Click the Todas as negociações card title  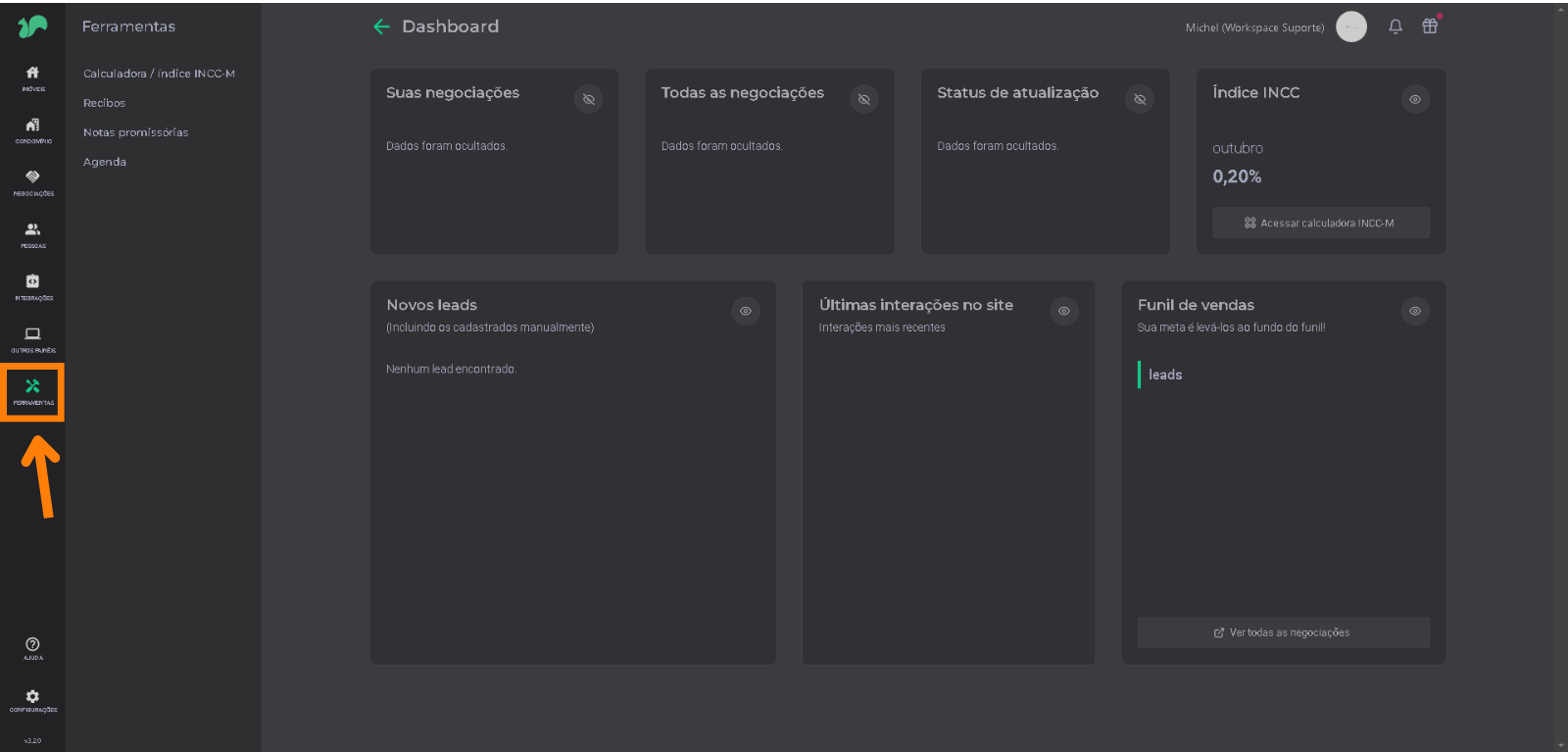[x=743, y=93]
